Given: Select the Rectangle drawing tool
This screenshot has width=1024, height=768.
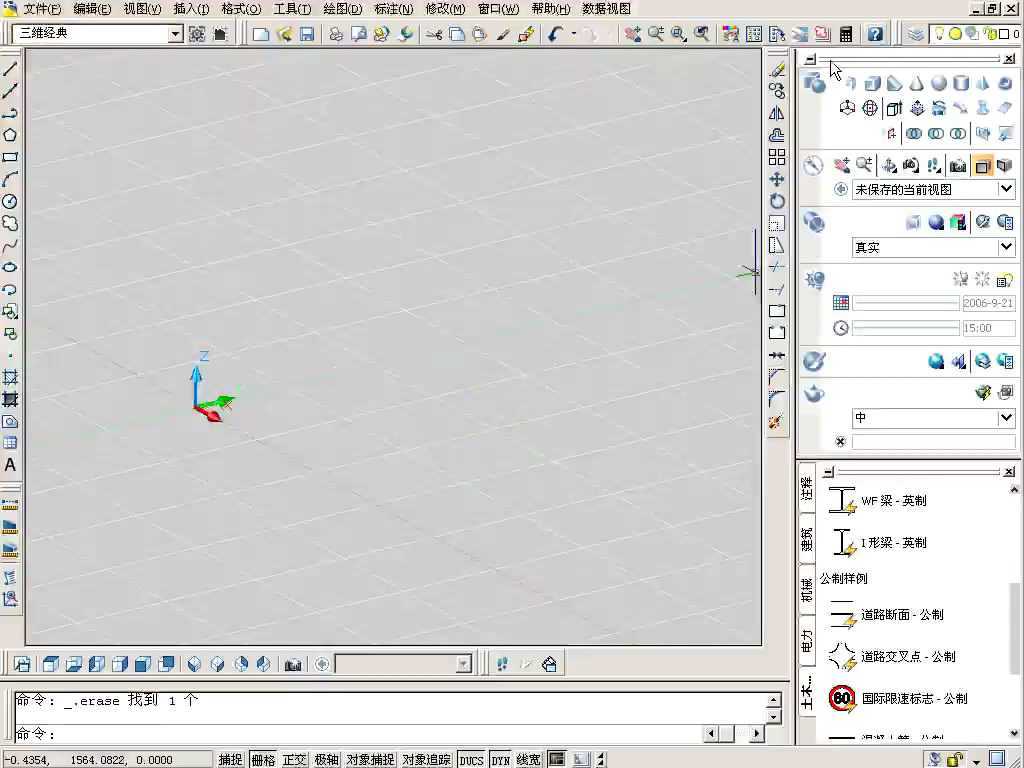Looking at the screenshot, I should tap(10, 157).
